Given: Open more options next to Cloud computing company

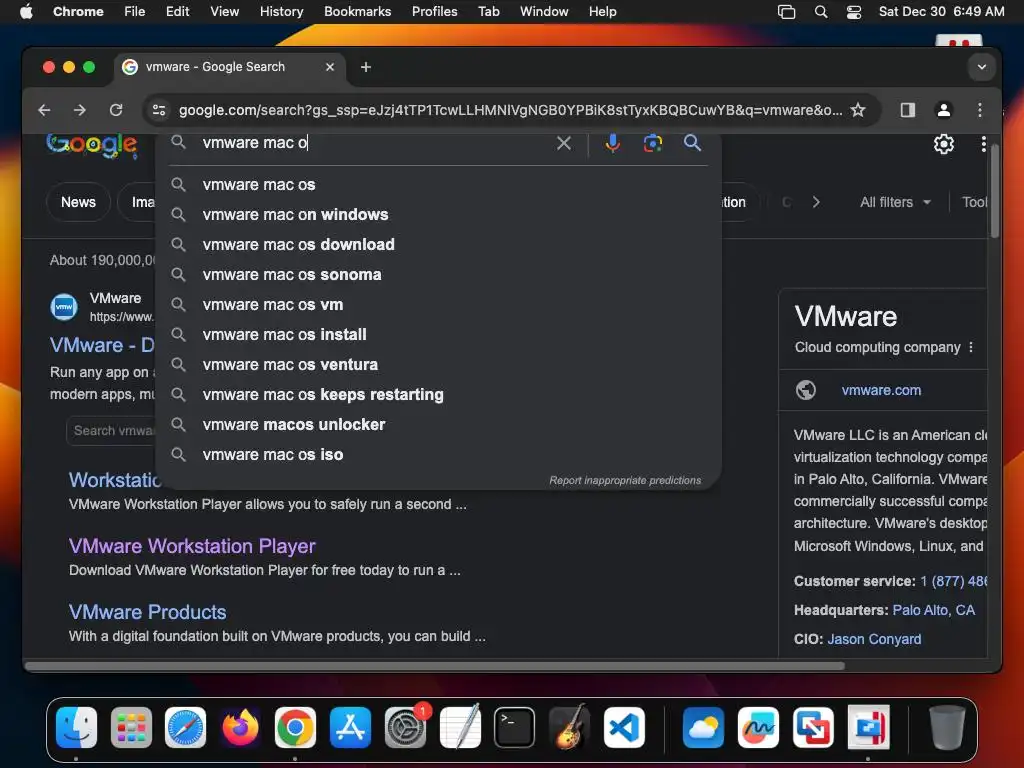Looking at the screenshot, I should coord(971,347).
